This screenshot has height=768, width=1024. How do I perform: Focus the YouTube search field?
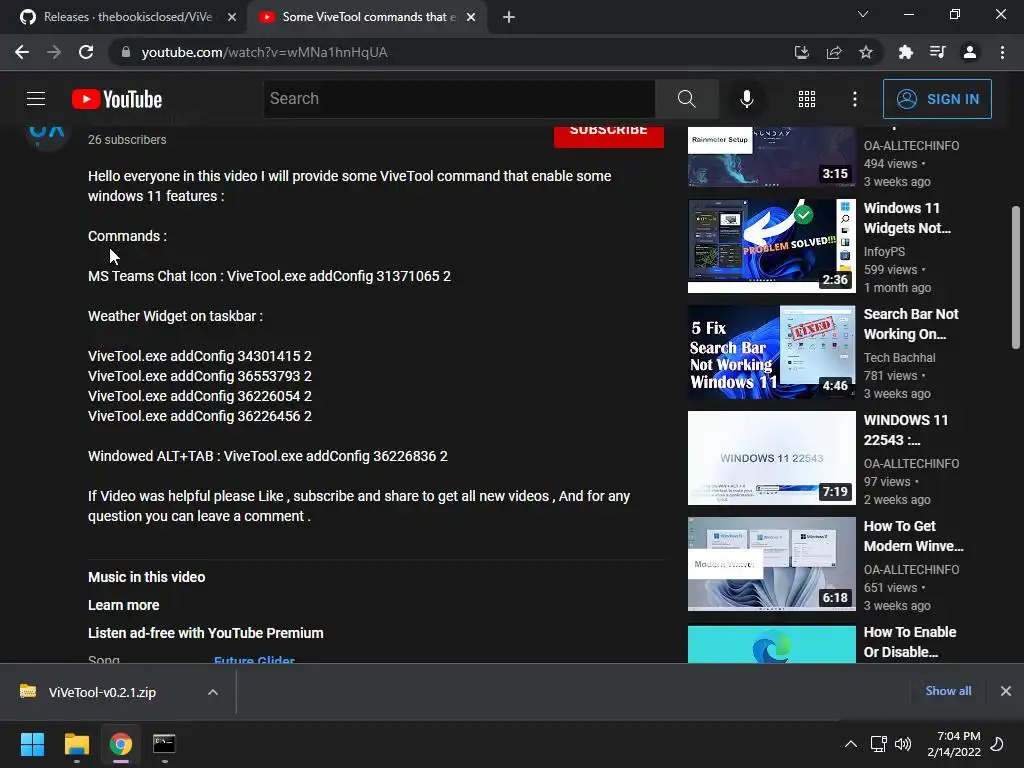[x=459, y=99]
